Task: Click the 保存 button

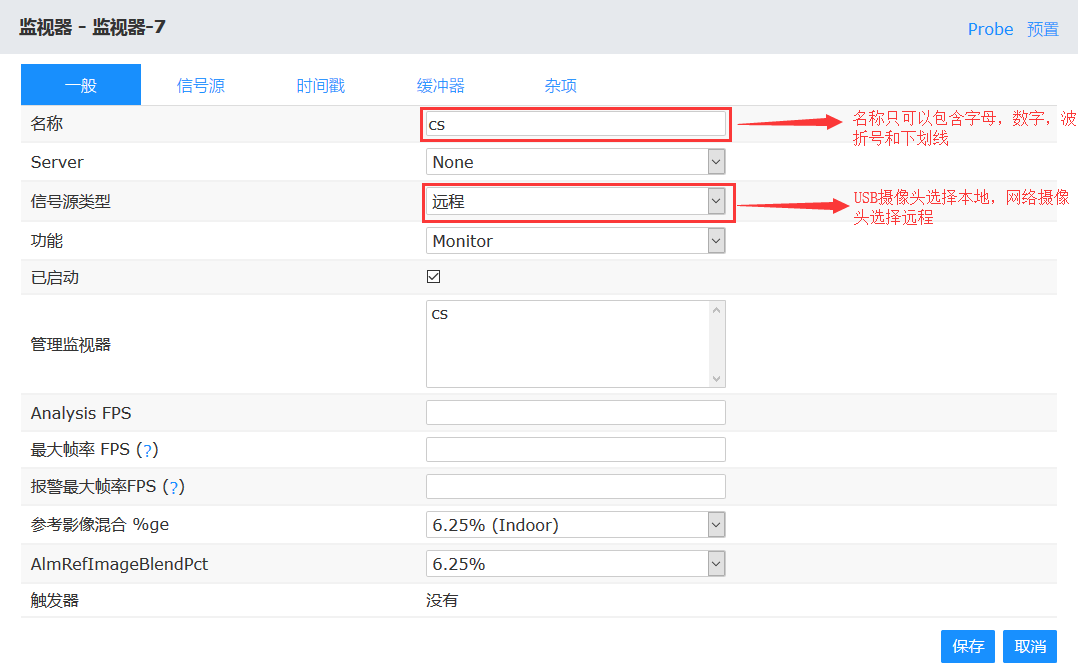Action: [967, 646]
